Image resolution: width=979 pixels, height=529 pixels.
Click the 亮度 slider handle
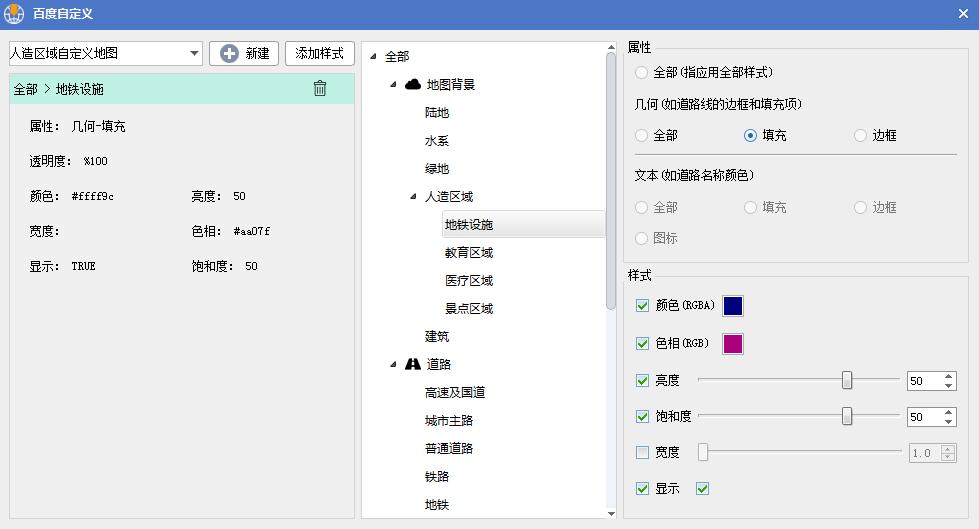point(847,380)
